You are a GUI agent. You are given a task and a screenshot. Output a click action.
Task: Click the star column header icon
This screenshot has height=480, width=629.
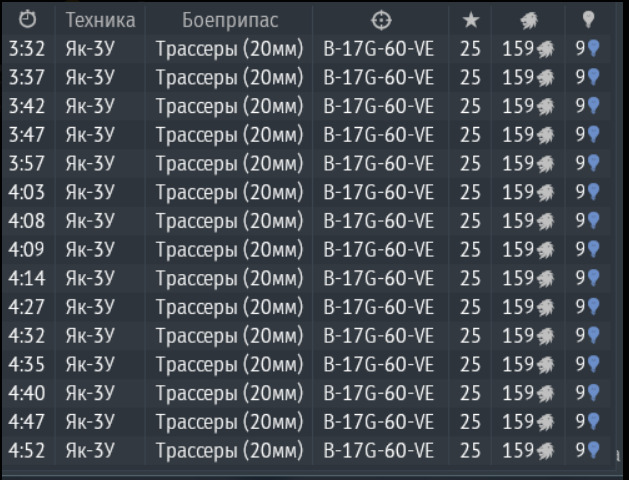point(470,20)
